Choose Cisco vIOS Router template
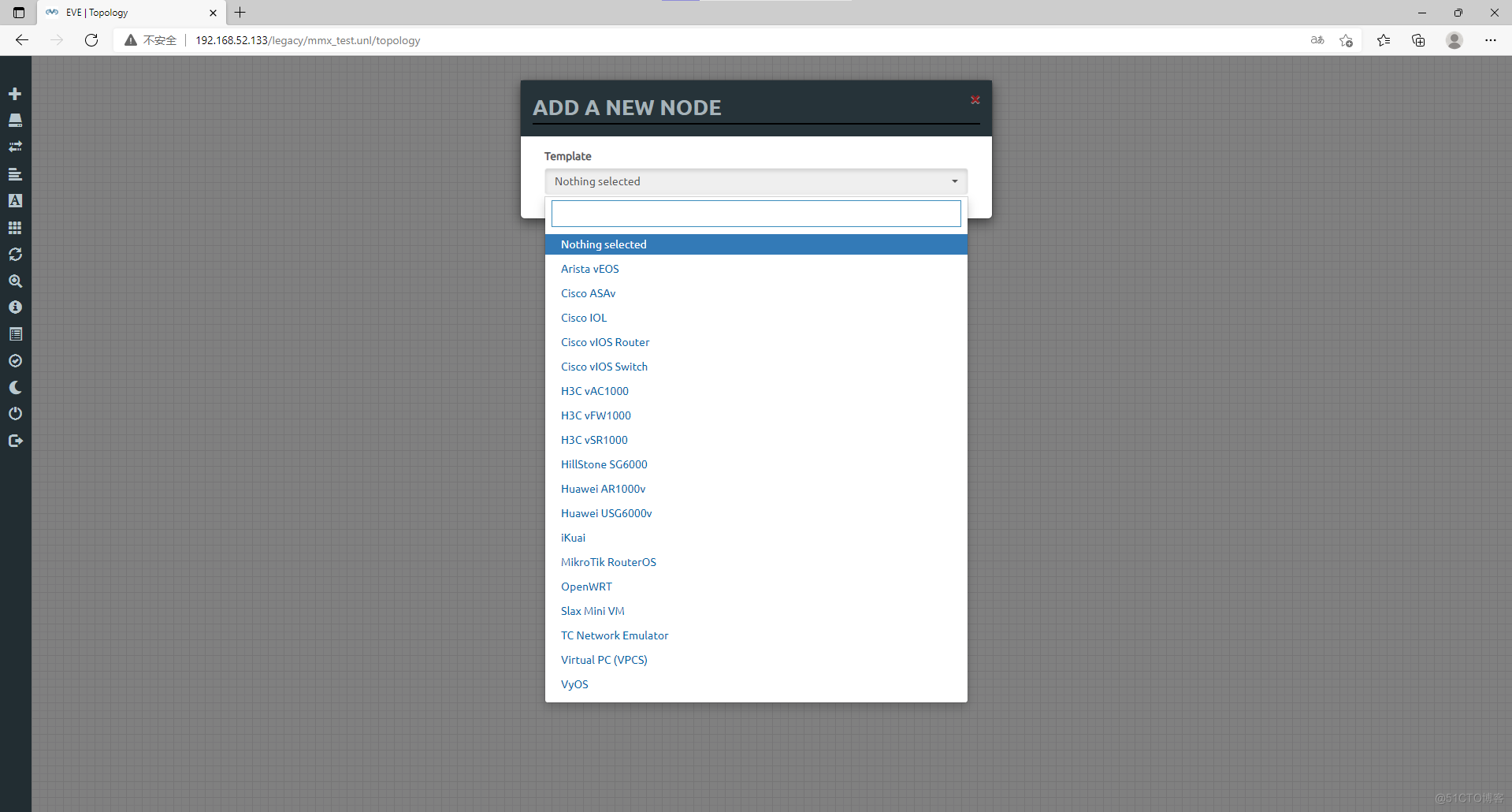 (756, 342)
